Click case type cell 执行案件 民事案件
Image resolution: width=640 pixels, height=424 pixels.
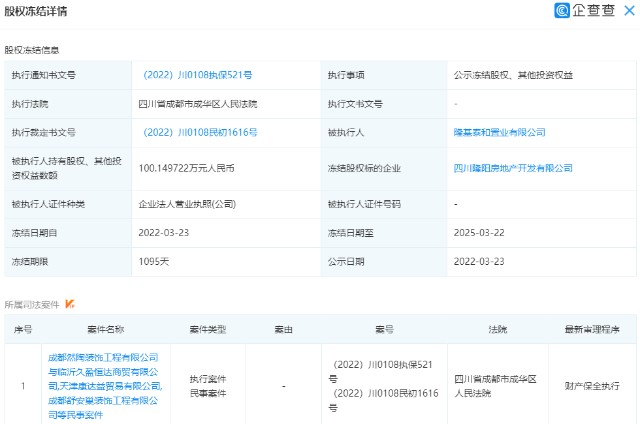[208, 386]
